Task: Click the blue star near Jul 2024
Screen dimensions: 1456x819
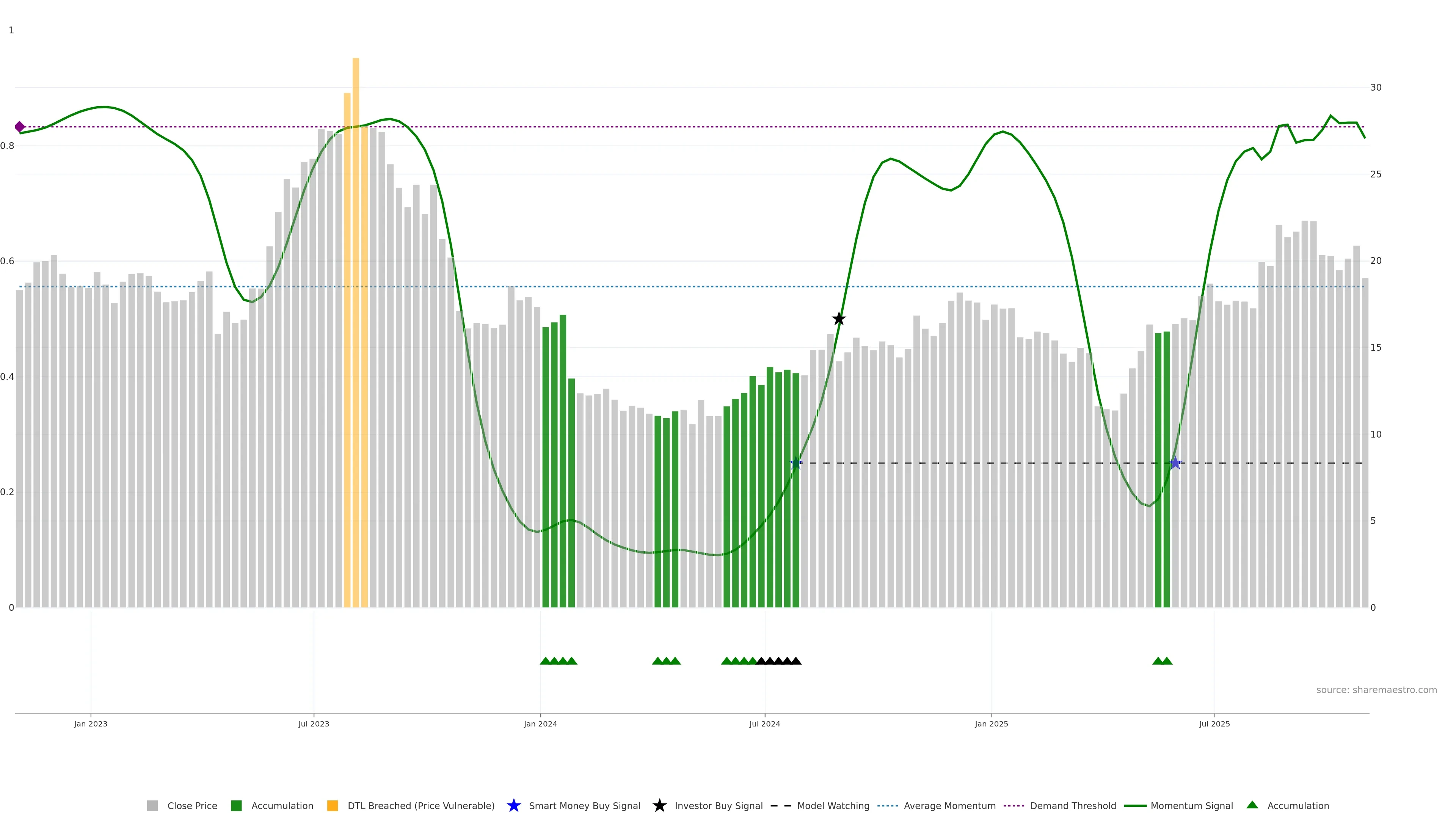Action: coord(796,463)
